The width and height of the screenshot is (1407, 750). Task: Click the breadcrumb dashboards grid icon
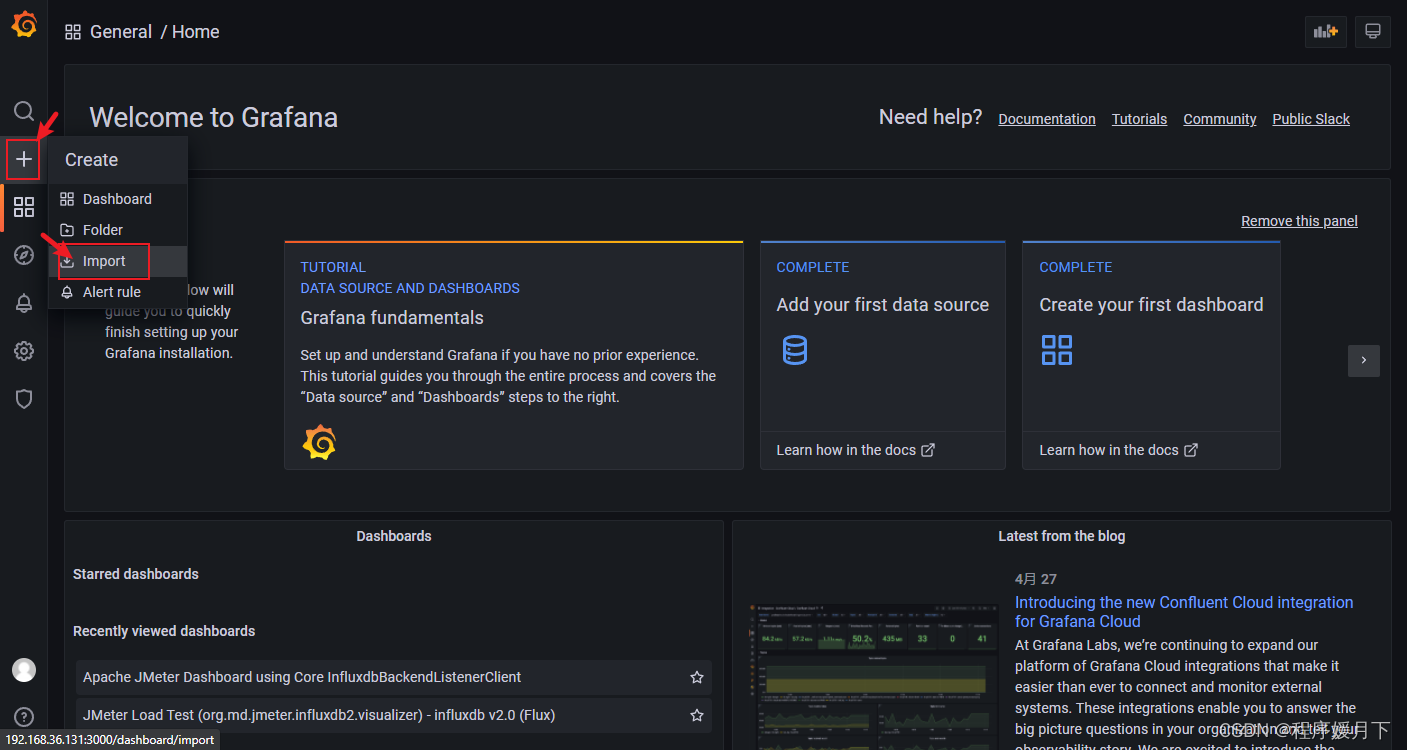pos(73,32)
